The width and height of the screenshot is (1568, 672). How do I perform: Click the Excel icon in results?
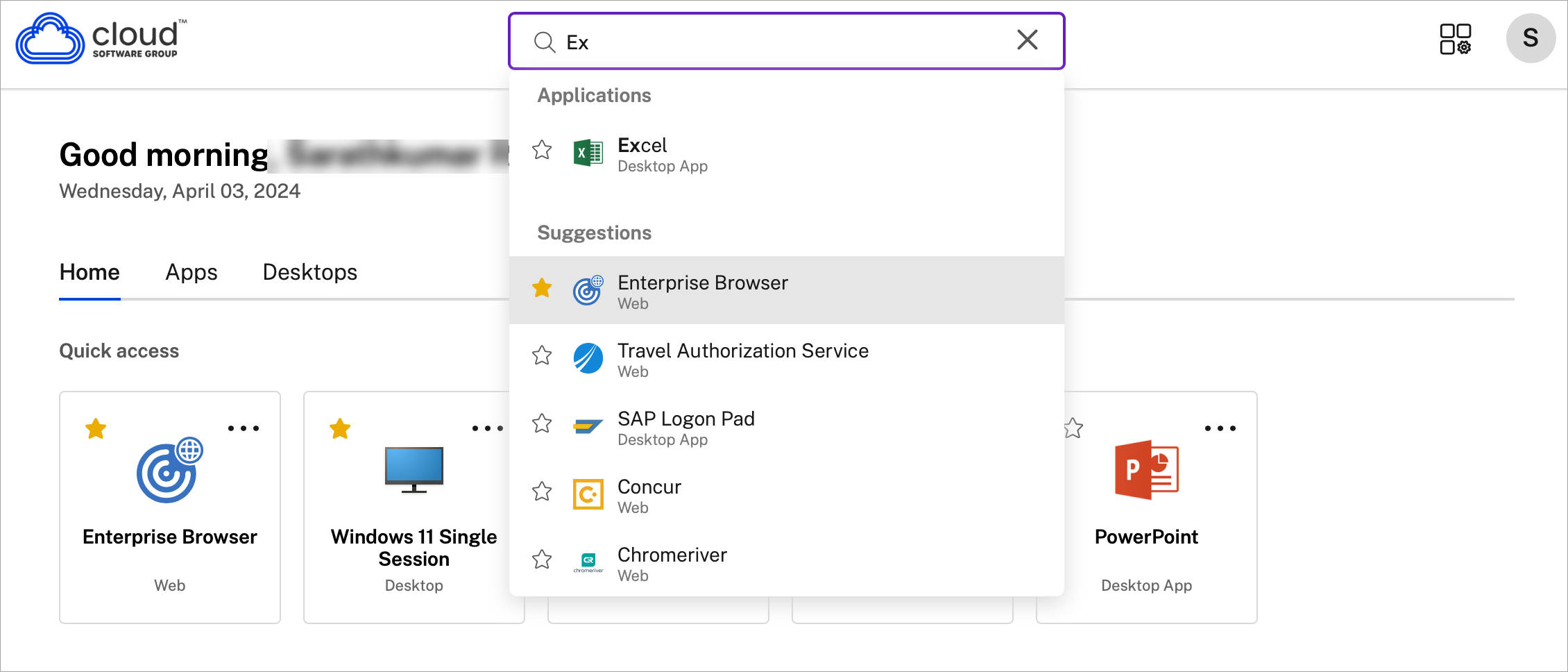click(x=588, y=153)
